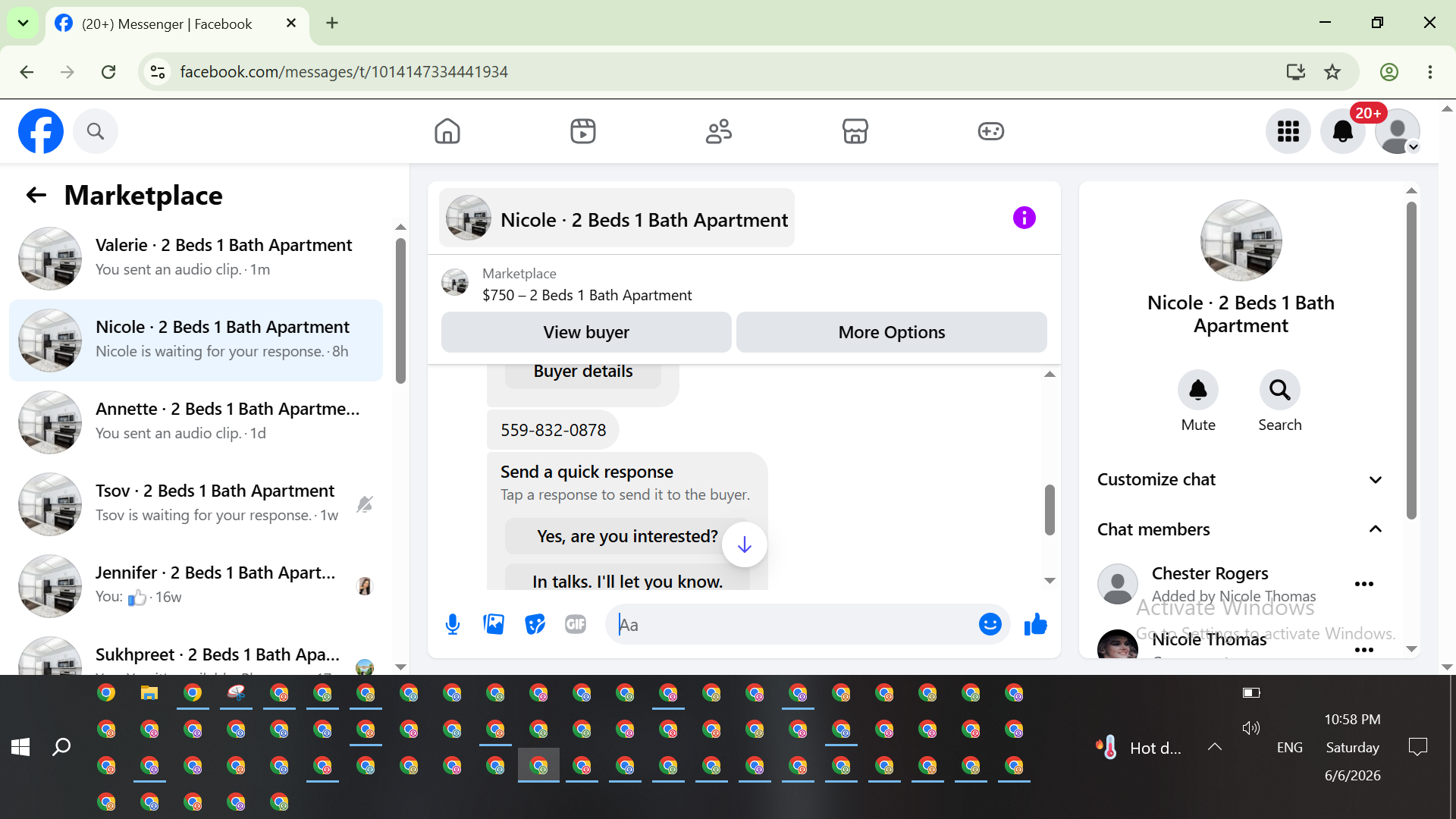Open the emoji picker

(x=990, y=624)
